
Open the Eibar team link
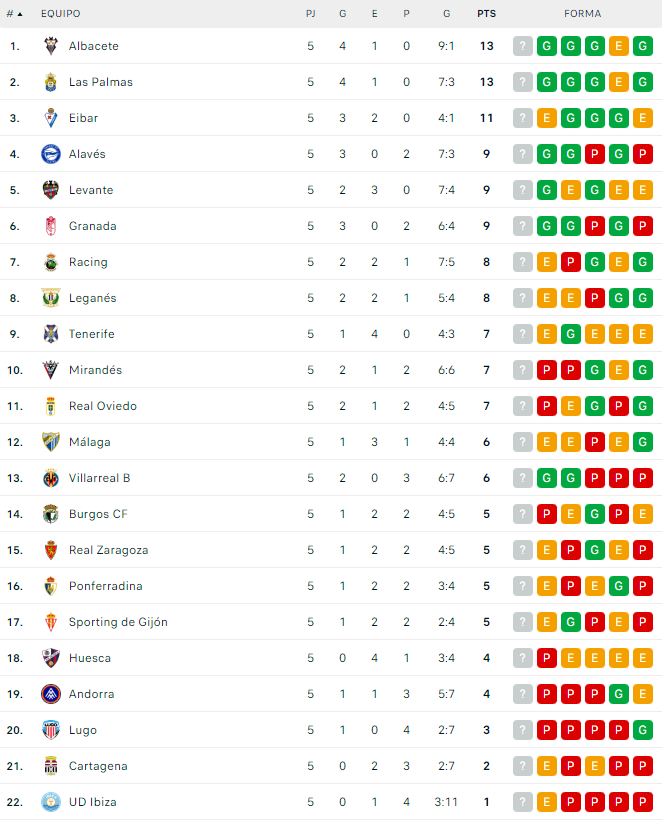pyautogui.click(x=84, y=118)
